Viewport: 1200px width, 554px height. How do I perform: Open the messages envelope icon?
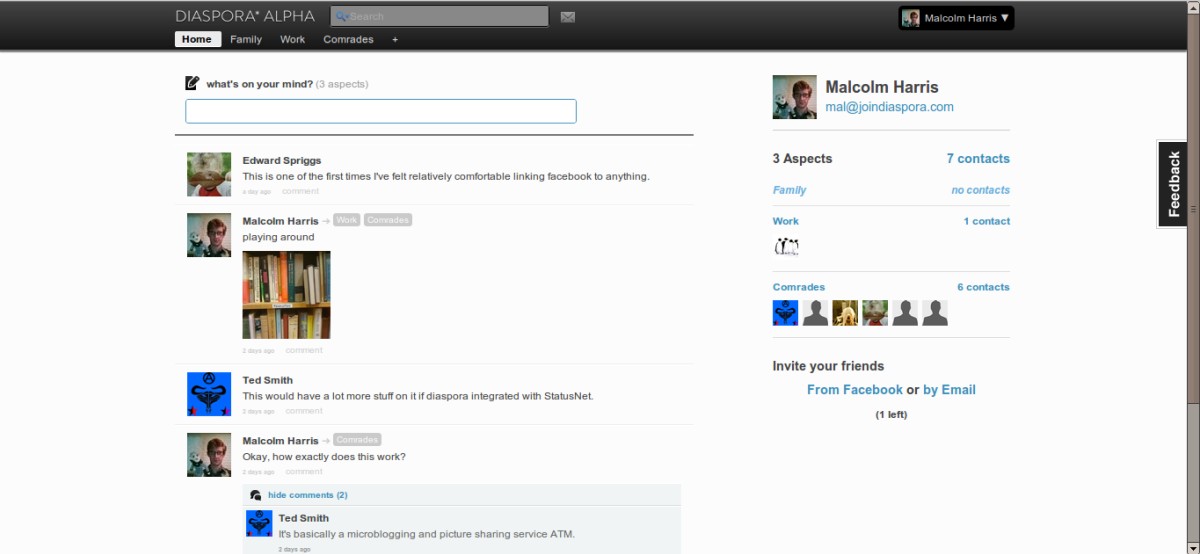(x=568, y=17)
